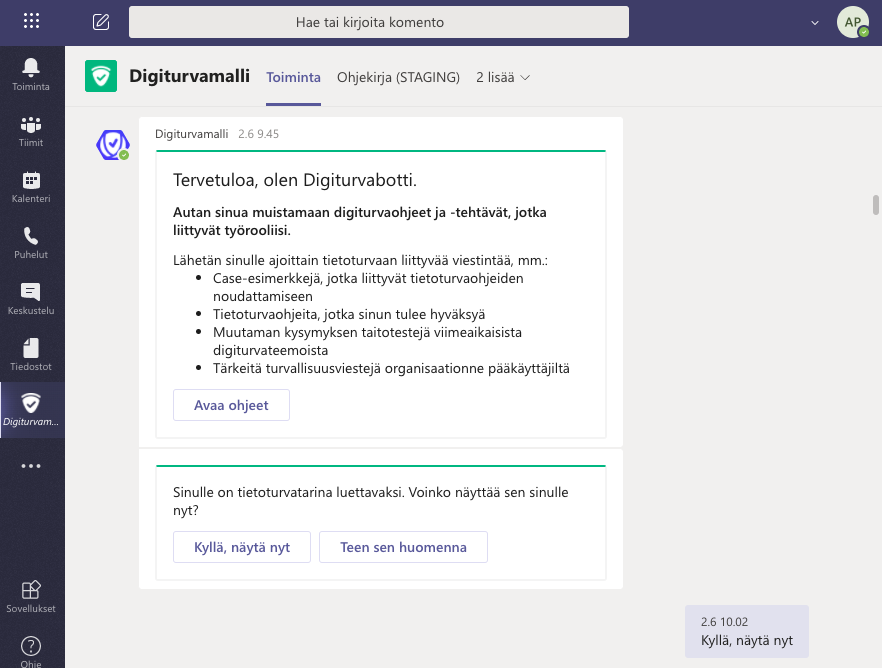882x668 pixels.
Task: Open Puhelut calls in sidebar
Action: (x=31, y=243)
